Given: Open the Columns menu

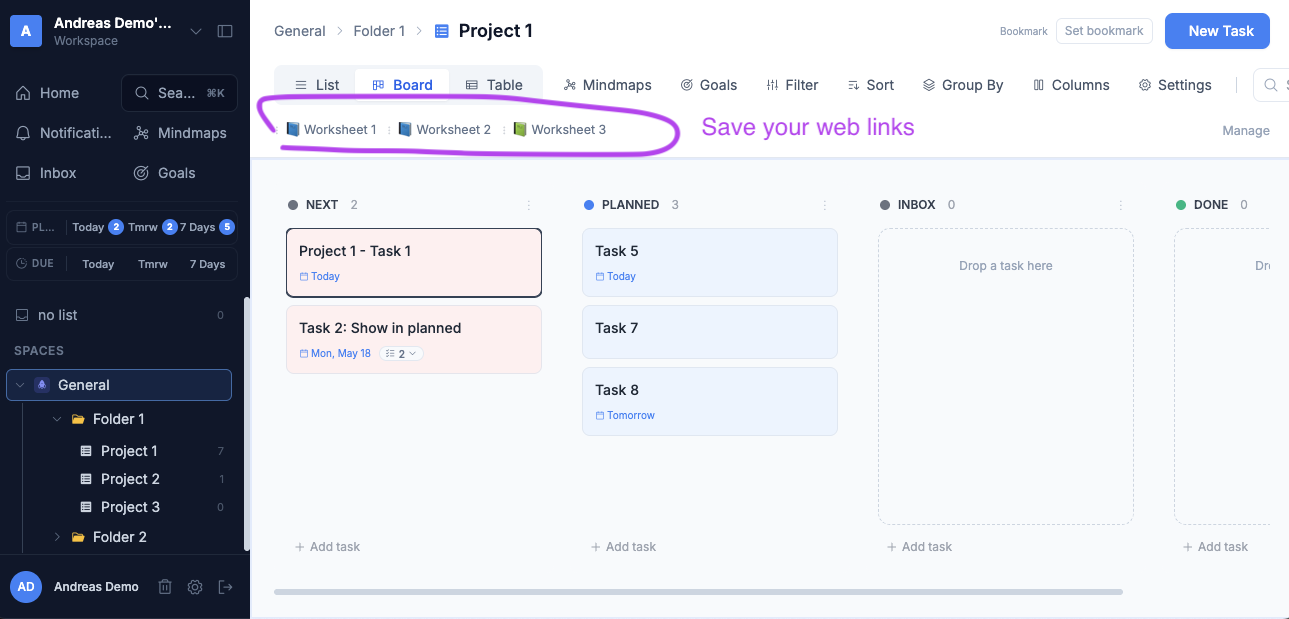Looking at the screenshot, I should pyautogui.click(x=1071, y=85).
